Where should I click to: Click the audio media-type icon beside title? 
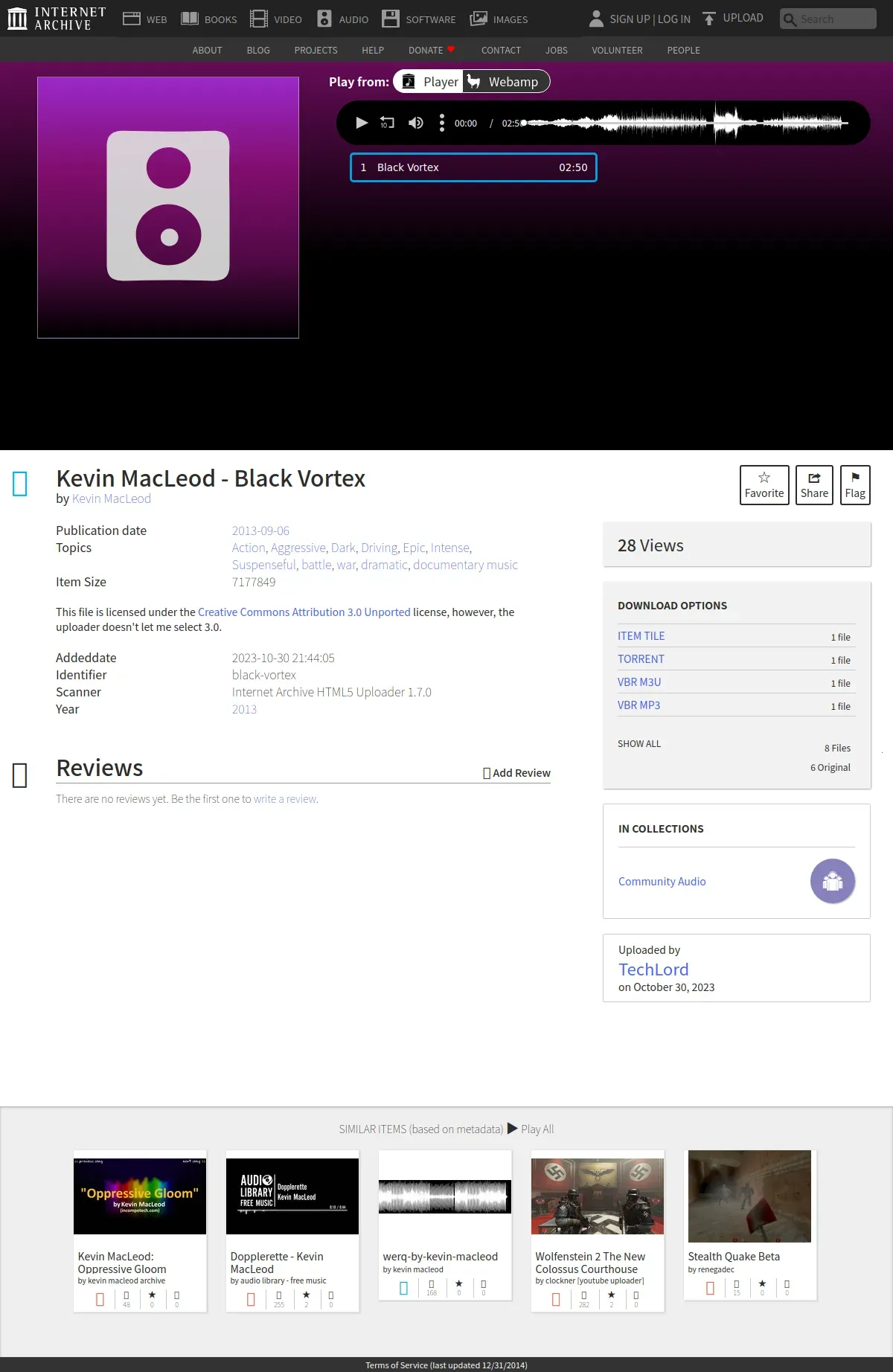(x=20, y=484)
